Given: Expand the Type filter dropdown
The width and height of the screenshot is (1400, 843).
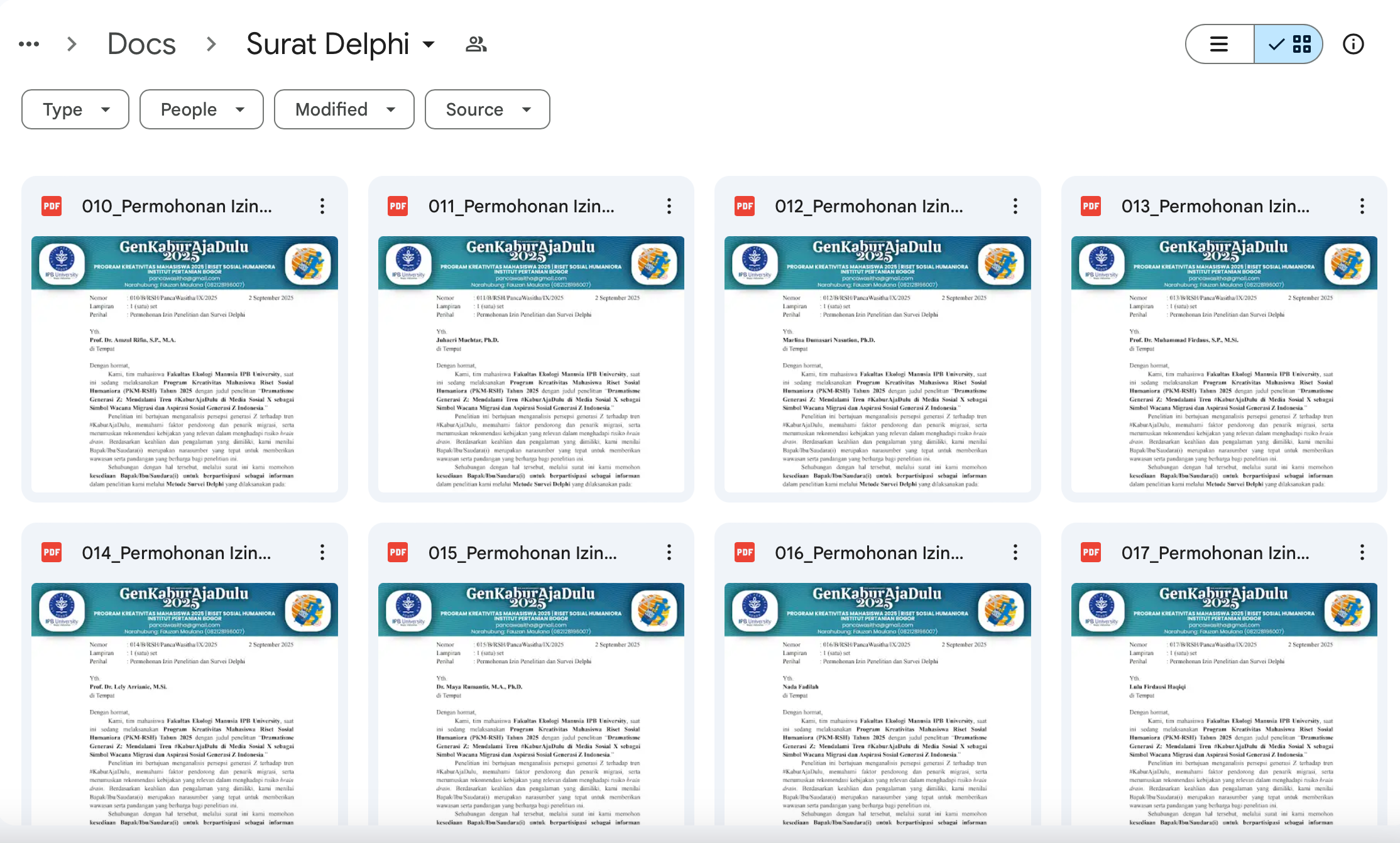Looking at the screenshot, I should coord(75,109).
